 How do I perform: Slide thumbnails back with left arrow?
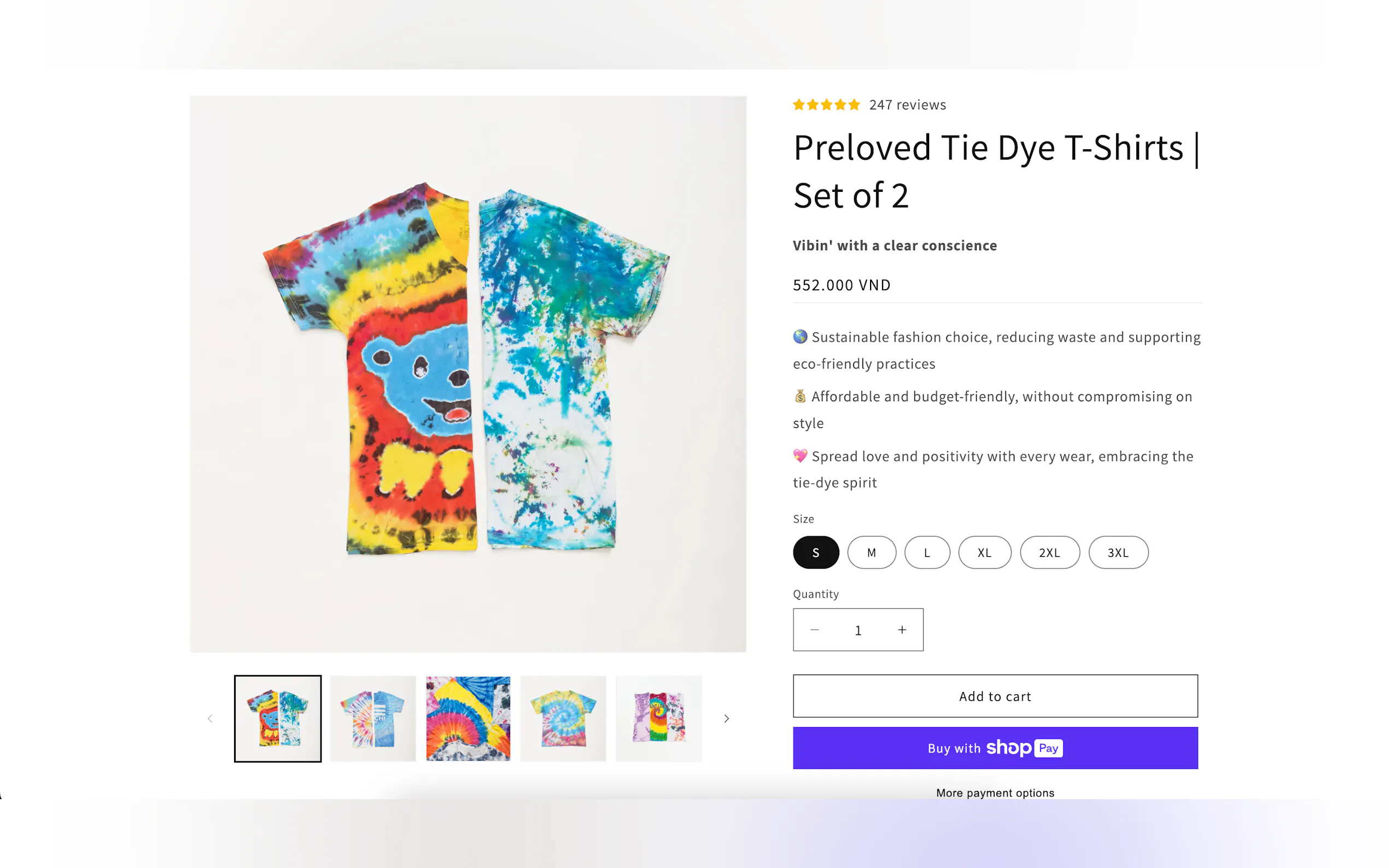coord(210,718)
